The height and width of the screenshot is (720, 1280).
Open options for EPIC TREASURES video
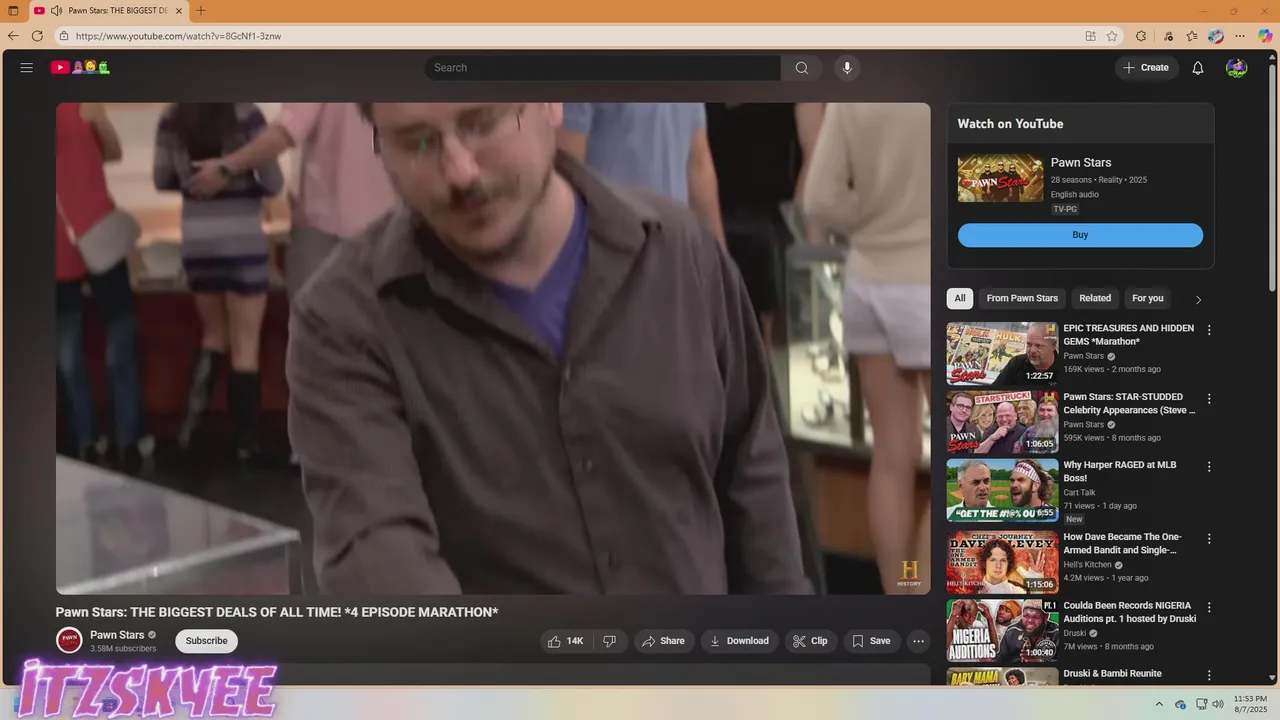tap(1209, 330)
